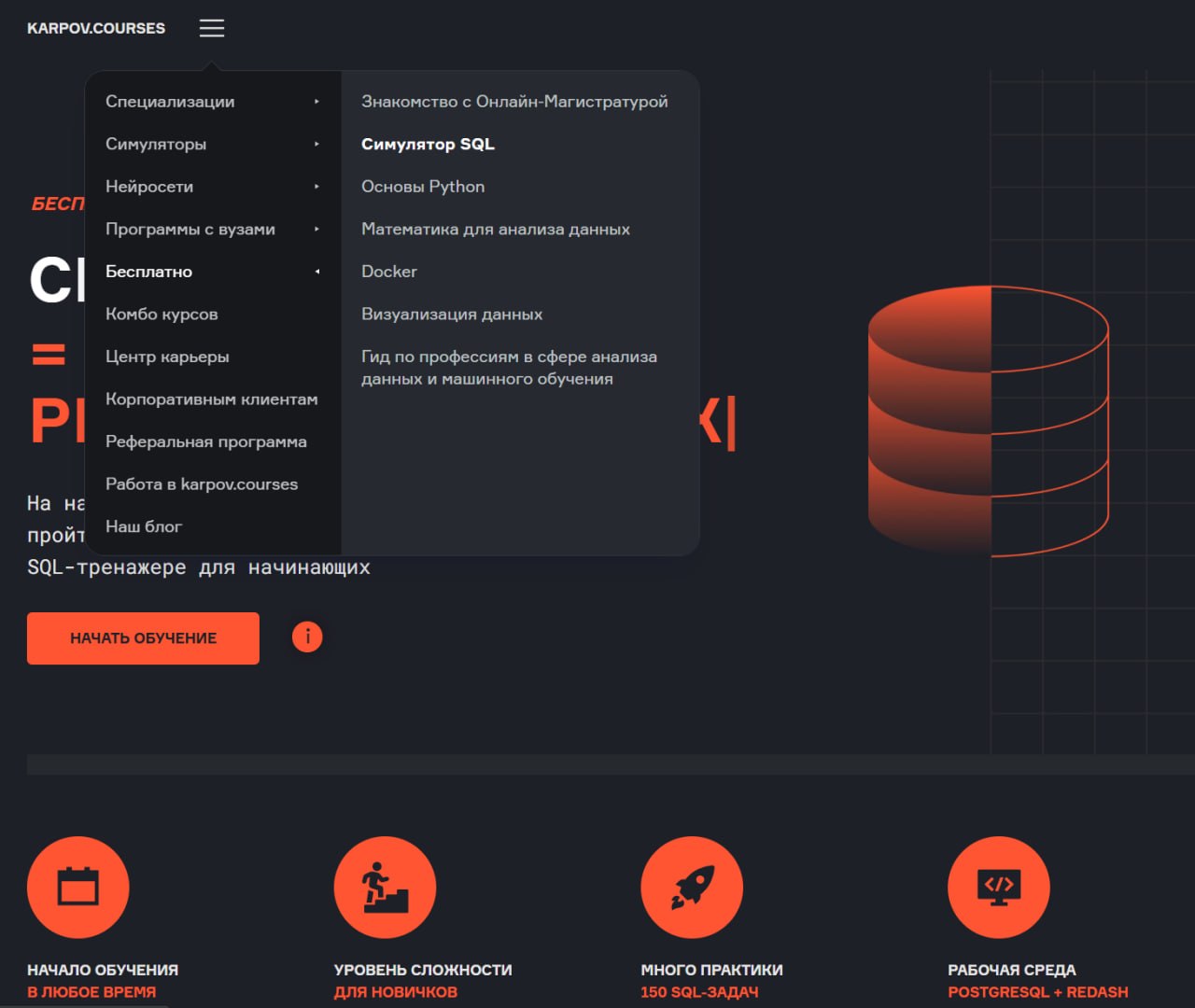1195x1008 pixels.
Task: Click the stairs icon above Уровень сложности
Action: 385,887
